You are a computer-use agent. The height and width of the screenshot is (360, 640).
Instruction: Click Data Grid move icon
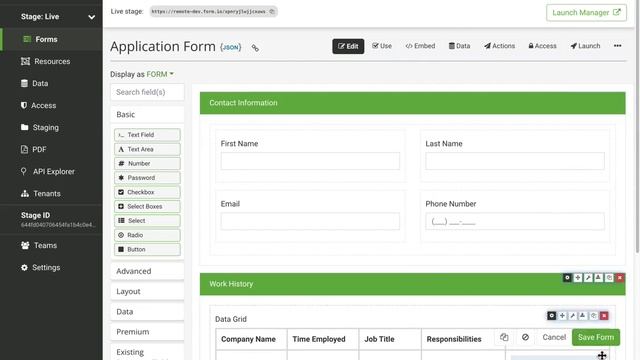(x=562, y=316)
